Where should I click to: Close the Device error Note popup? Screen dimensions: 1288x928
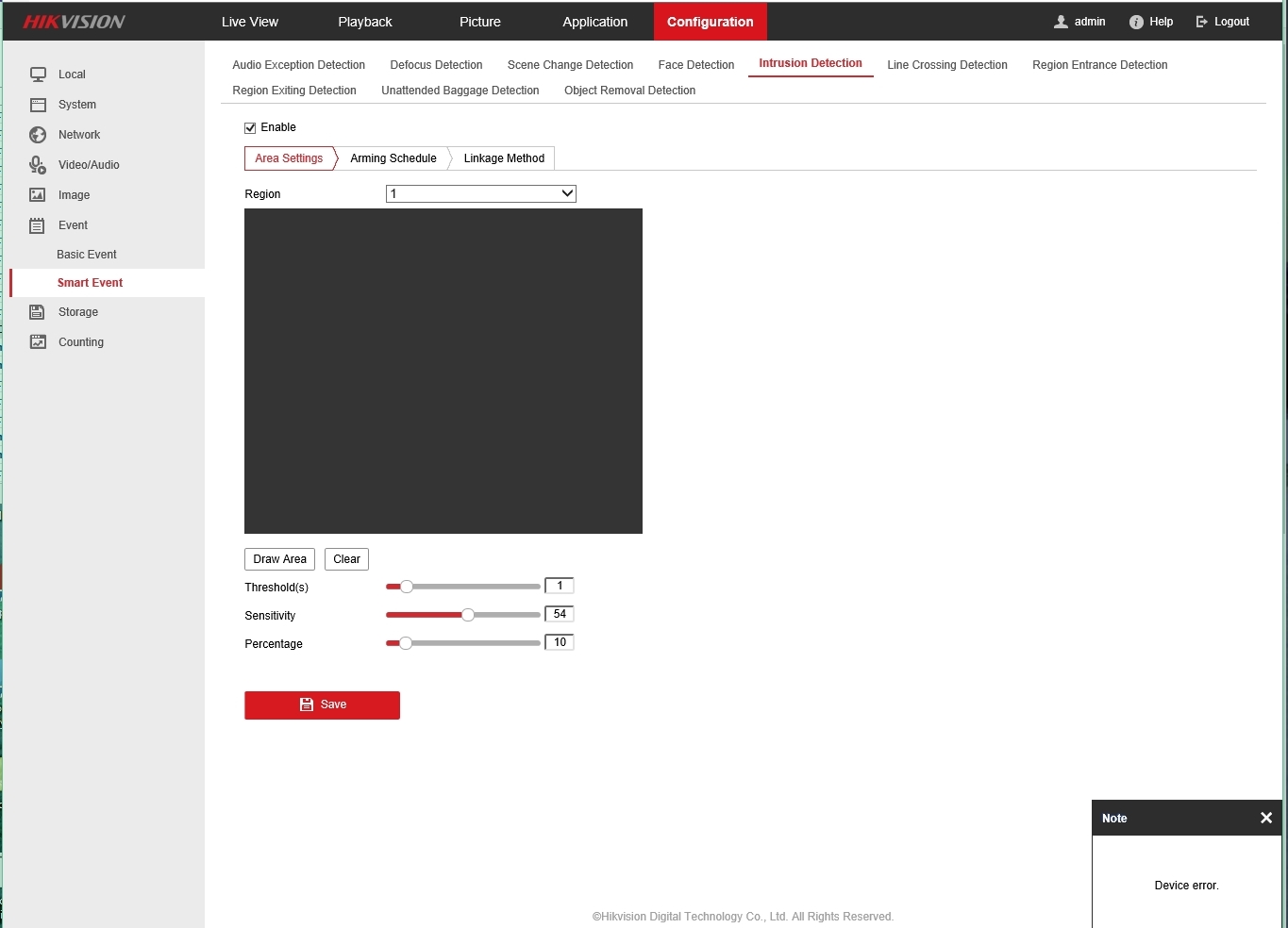coord(1265,818)
